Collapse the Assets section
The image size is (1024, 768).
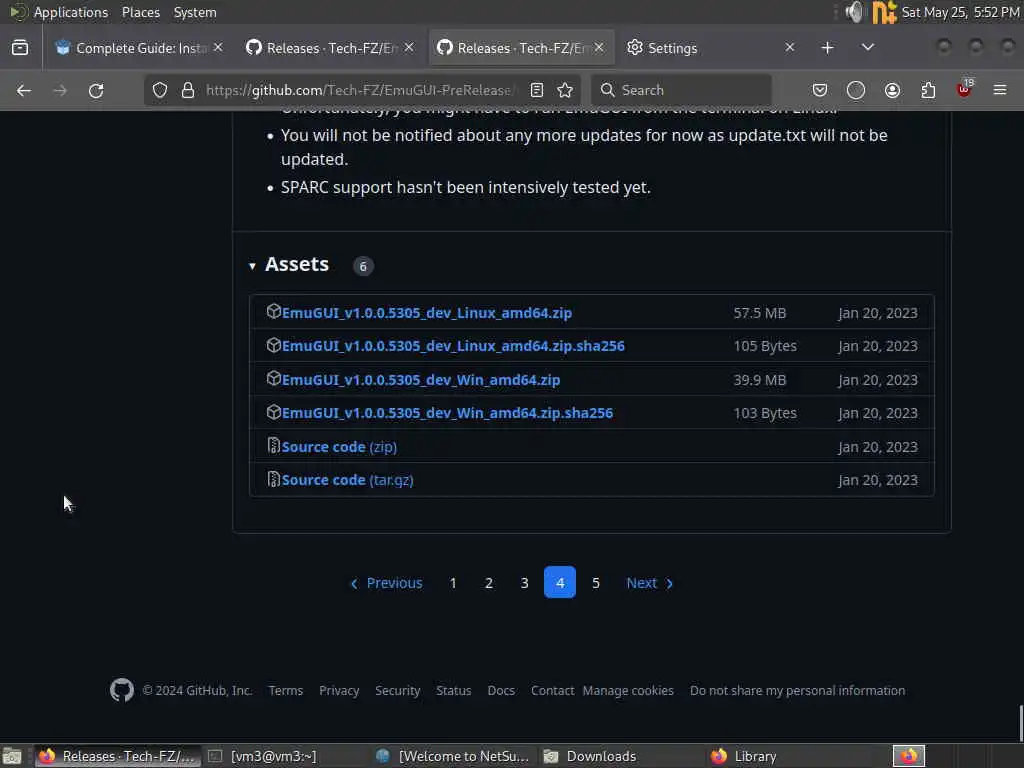point(252,266)
